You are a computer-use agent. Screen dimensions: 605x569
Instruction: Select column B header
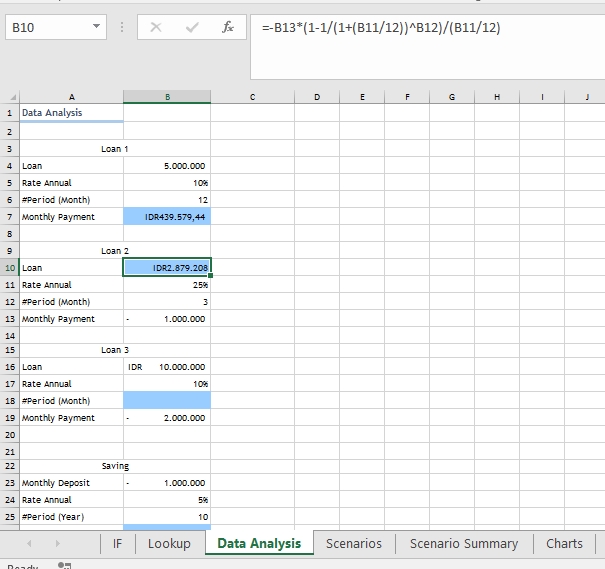click(167, 97)
